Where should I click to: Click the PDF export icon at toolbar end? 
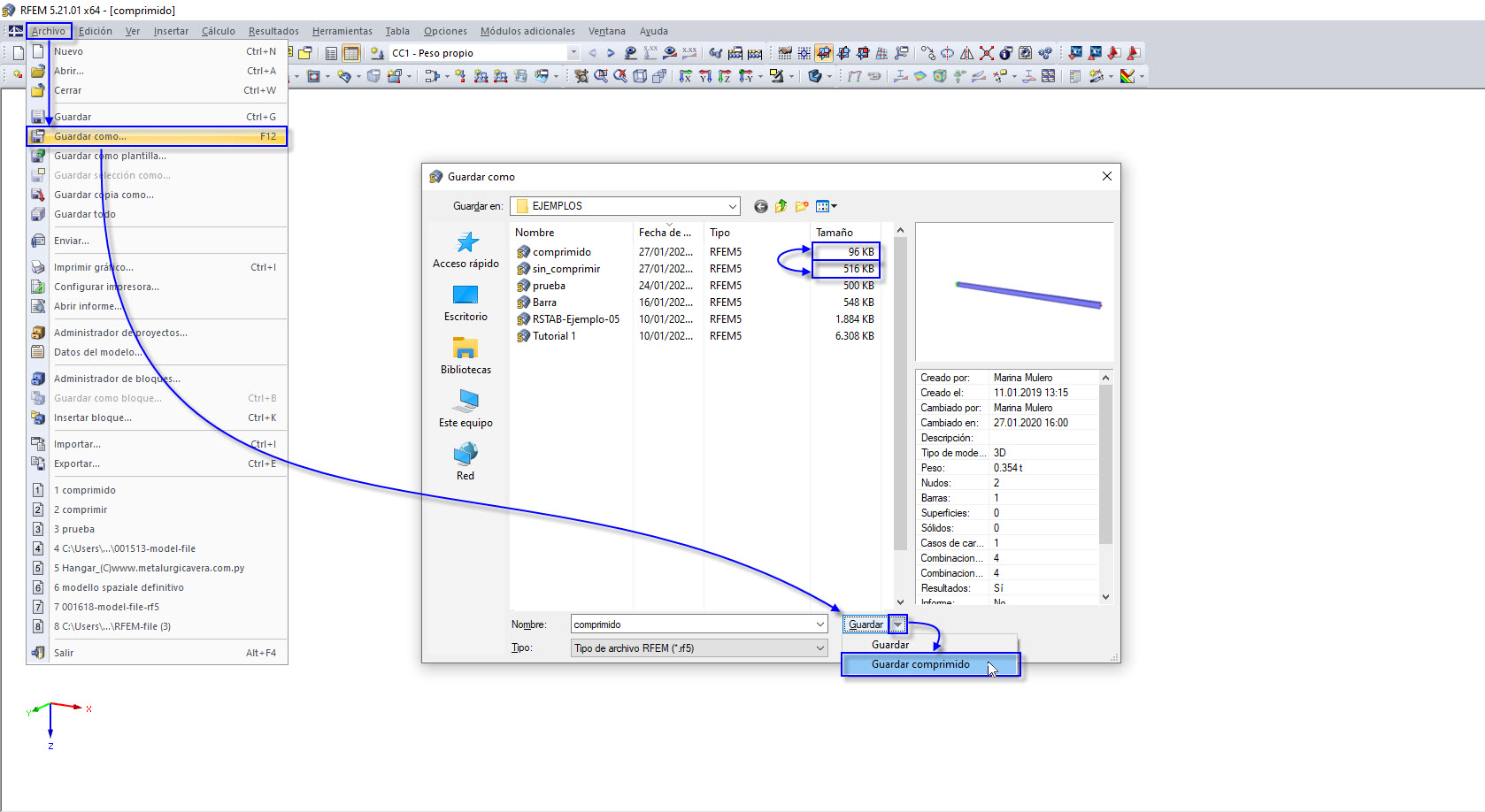tap(1133, 53)
